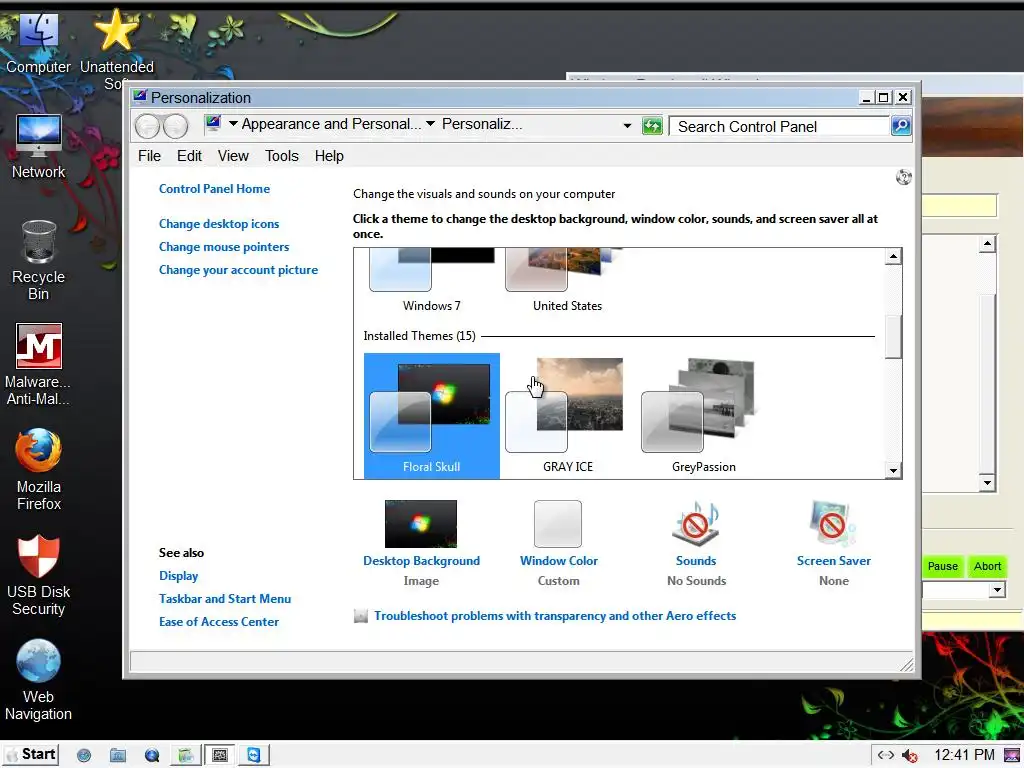Go to Control Panel Home
The height and width of the screenshot is (768, 1024).
pos(214,189)
